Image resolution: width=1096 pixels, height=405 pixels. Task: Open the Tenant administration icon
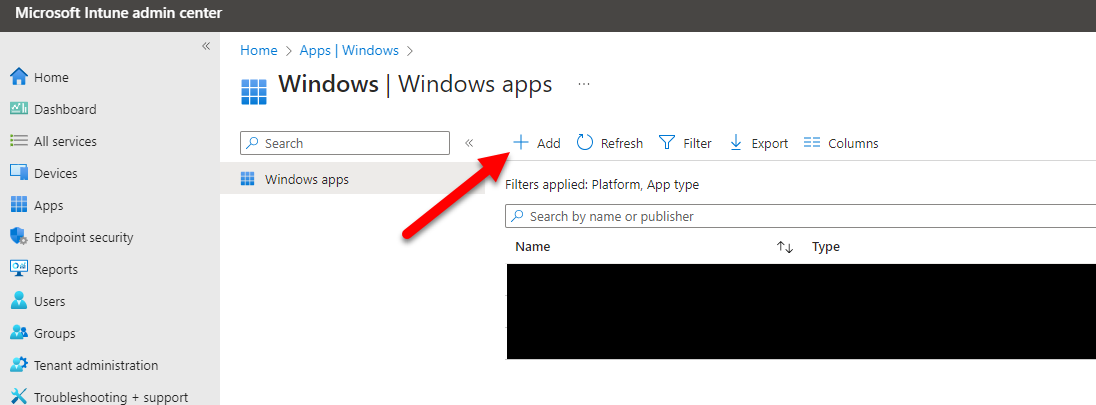19,365
